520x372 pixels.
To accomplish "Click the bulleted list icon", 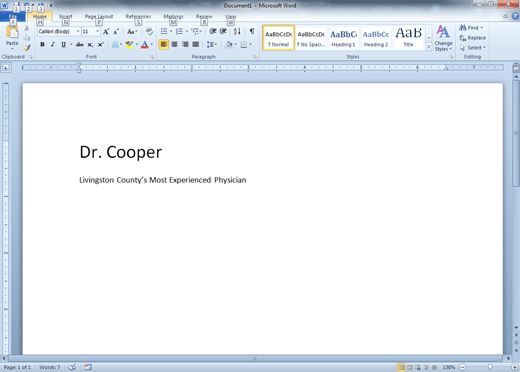I will [x=164, y=31].
